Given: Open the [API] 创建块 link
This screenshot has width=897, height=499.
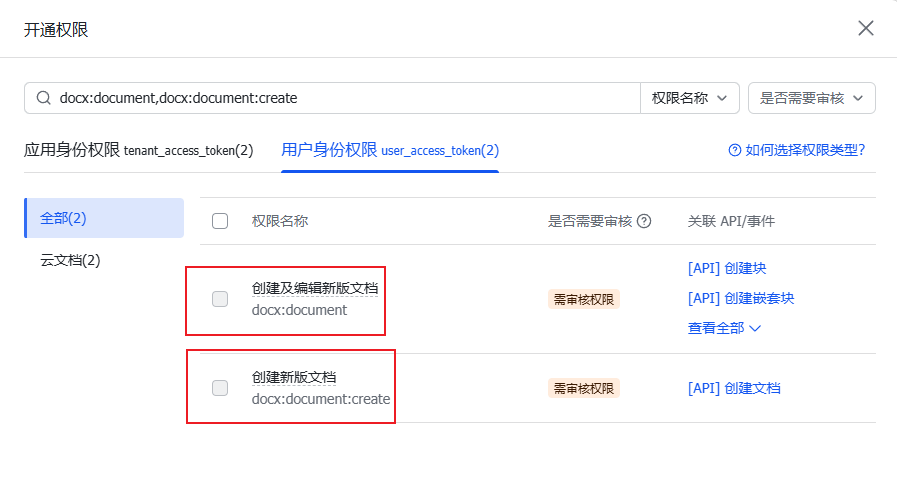Looking at the screenshot, I should point(727,268).
